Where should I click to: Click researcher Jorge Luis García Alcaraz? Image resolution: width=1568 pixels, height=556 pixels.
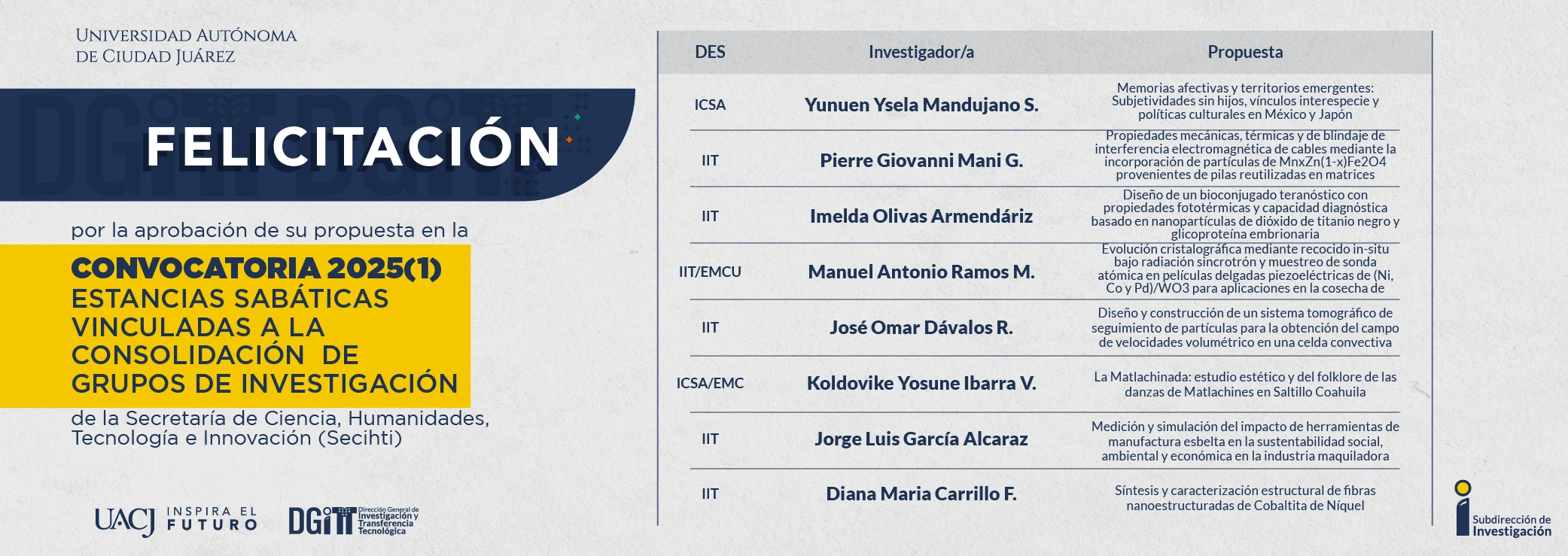click(x=921, y=439)
